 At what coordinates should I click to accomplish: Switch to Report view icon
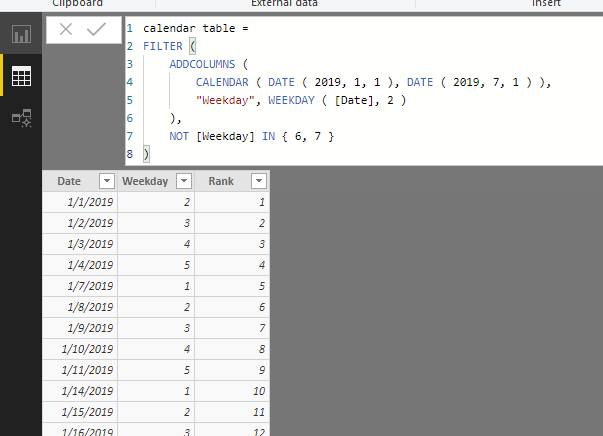(21, 34)
